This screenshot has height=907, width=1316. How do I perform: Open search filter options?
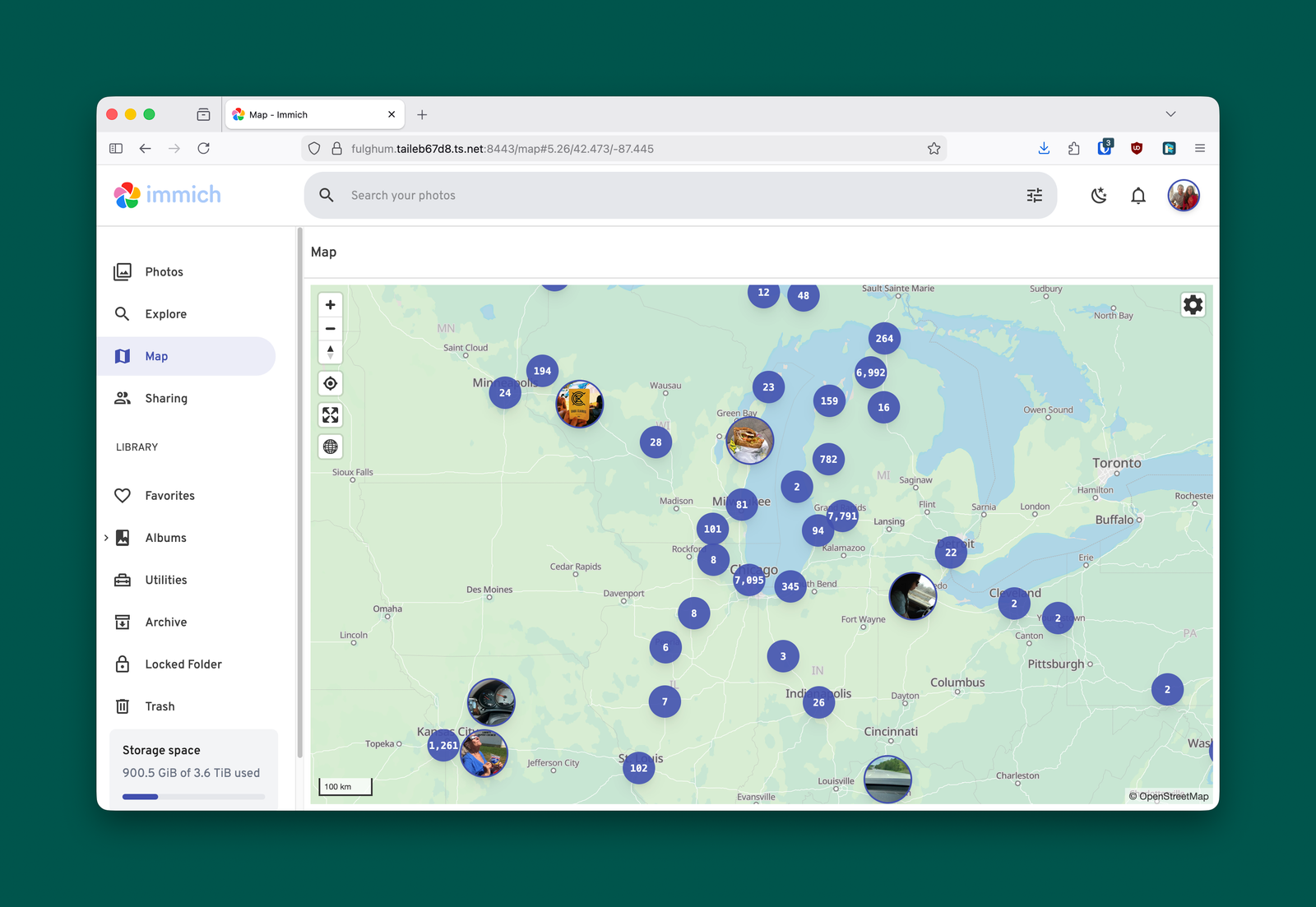(1034, 196)
